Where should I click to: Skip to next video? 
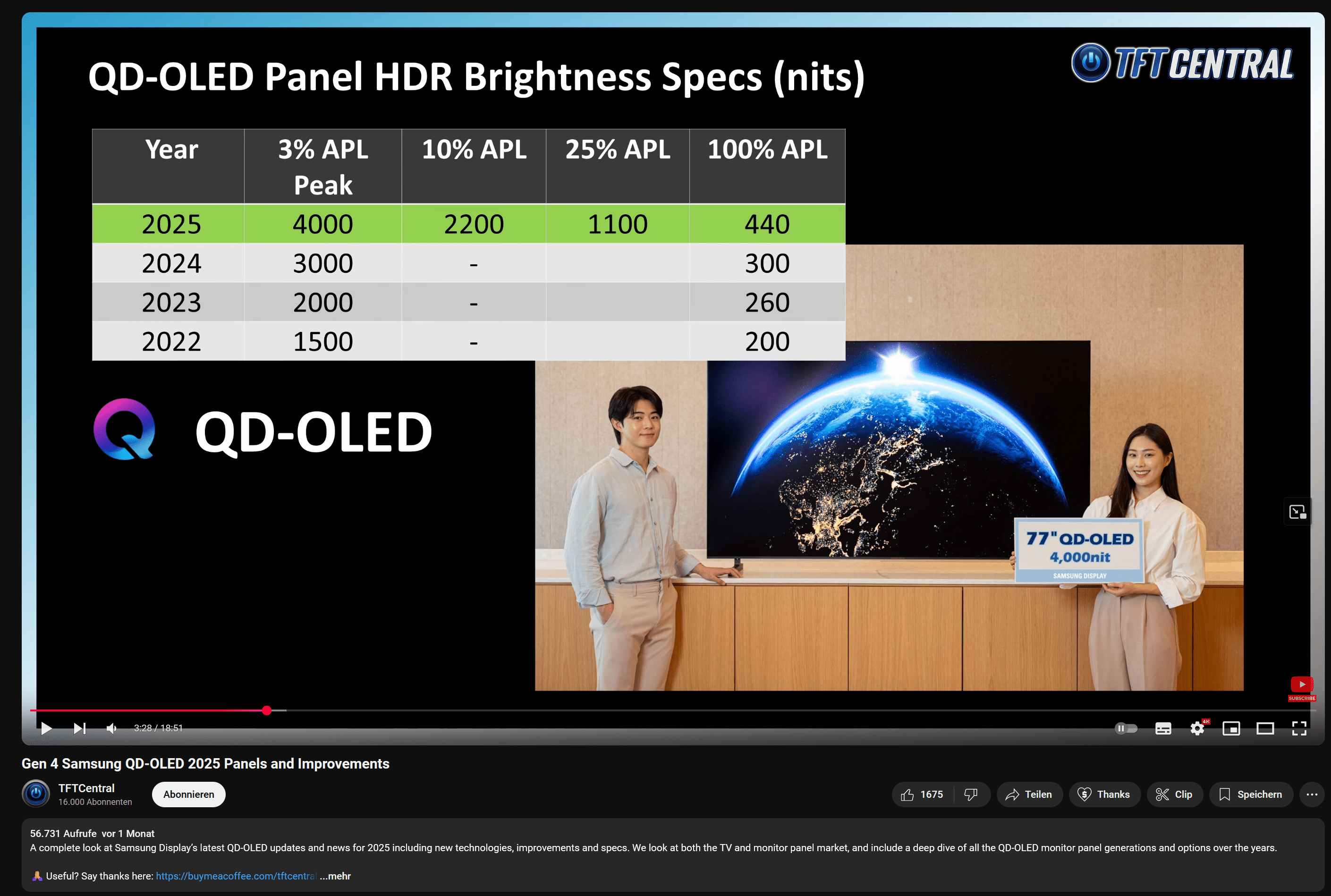79,728
